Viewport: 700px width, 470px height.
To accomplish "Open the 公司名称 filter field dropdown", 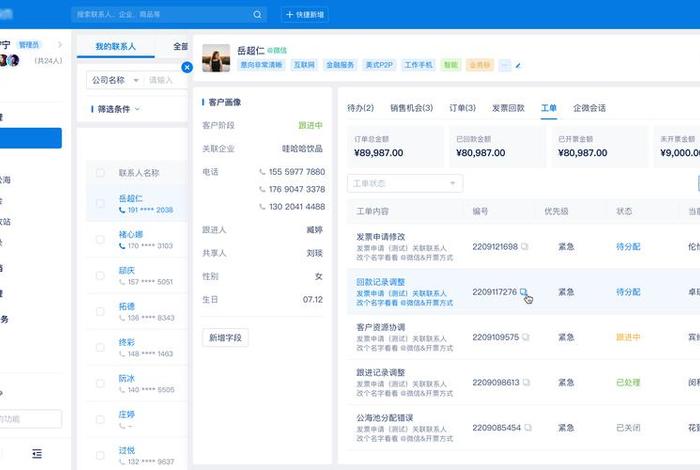I will tap(115, 80).
